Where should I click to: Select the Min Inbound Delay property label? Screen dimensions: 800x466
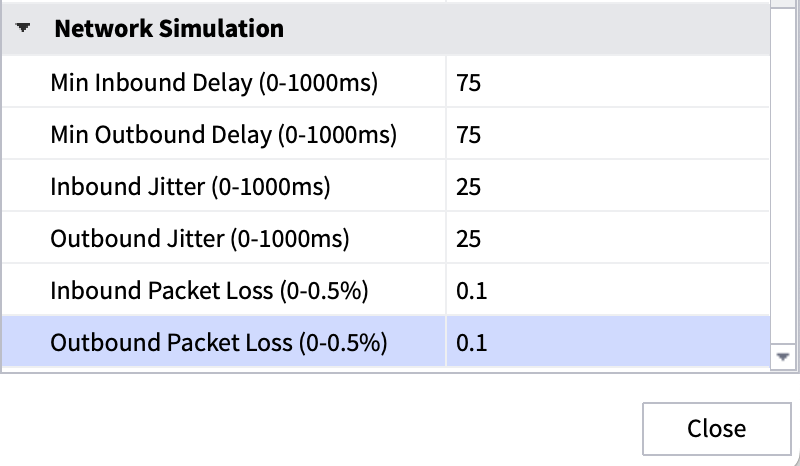pos(214,82)
